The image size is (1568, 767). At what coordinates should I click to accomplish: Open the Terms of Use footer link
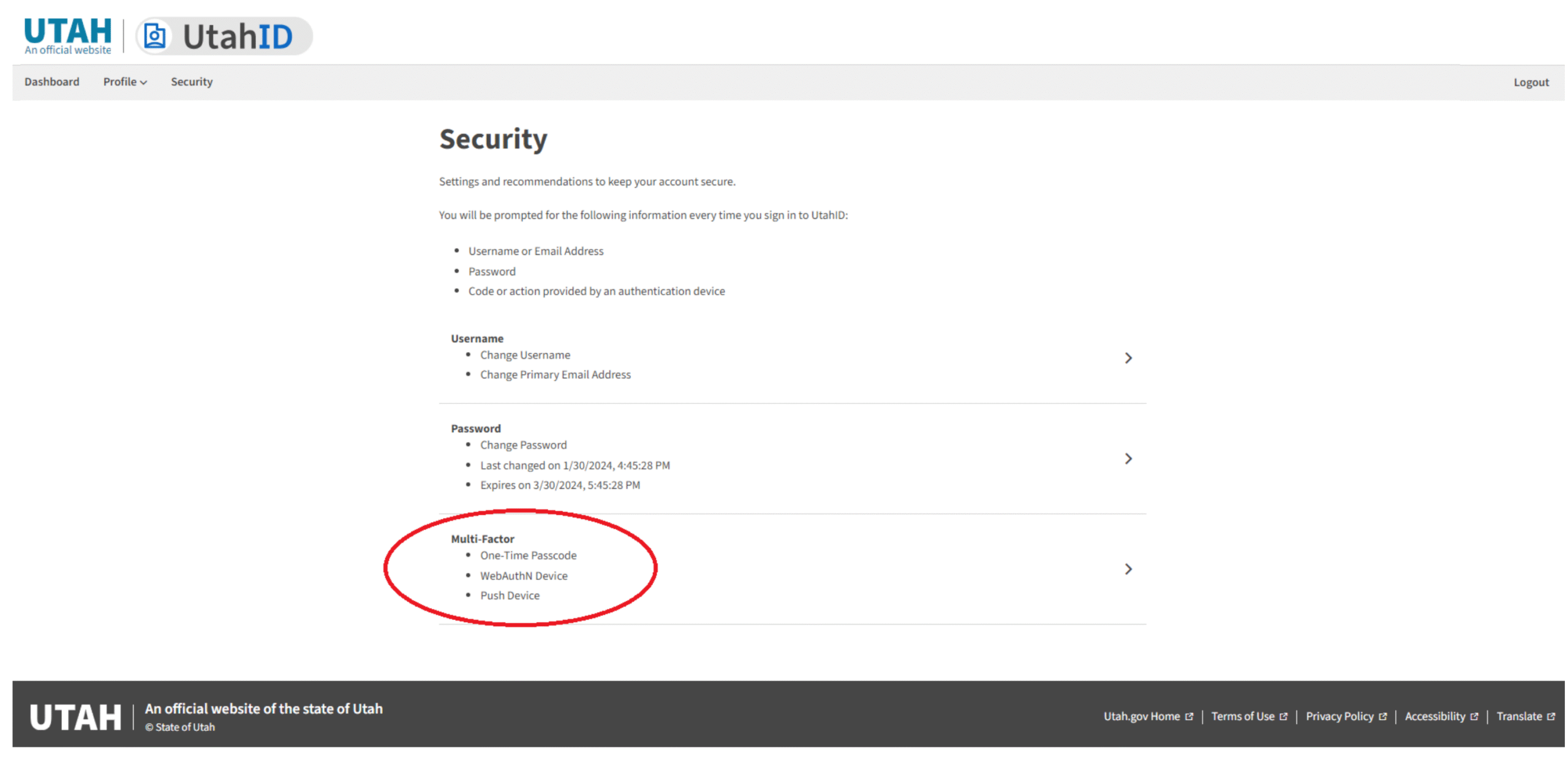tap(1242, 716)
